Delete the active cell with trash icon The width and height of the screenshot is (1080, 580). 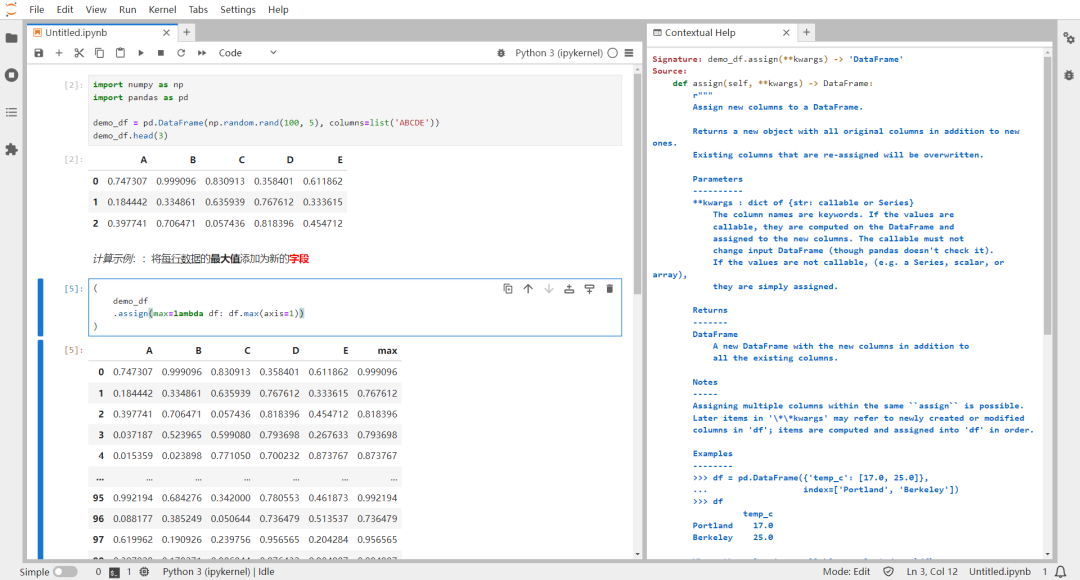(x=610, y=289)
